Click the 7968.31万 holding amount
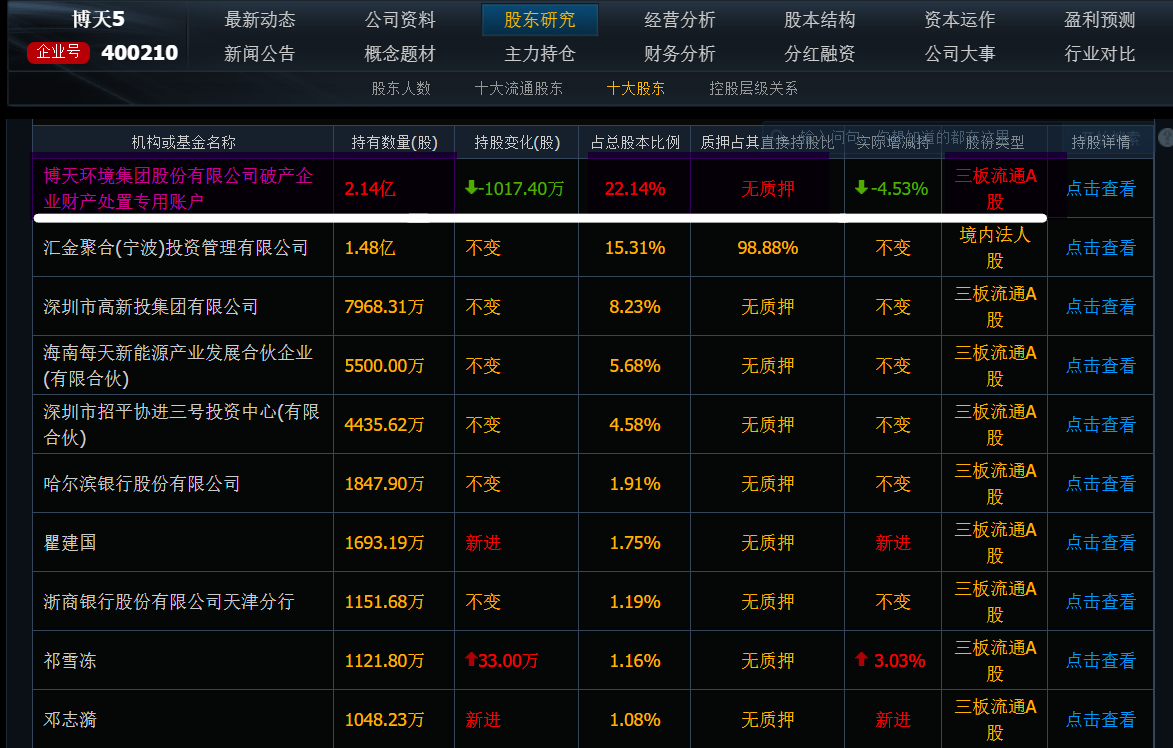Screen dimensions: 1173x748 (385, 307)
